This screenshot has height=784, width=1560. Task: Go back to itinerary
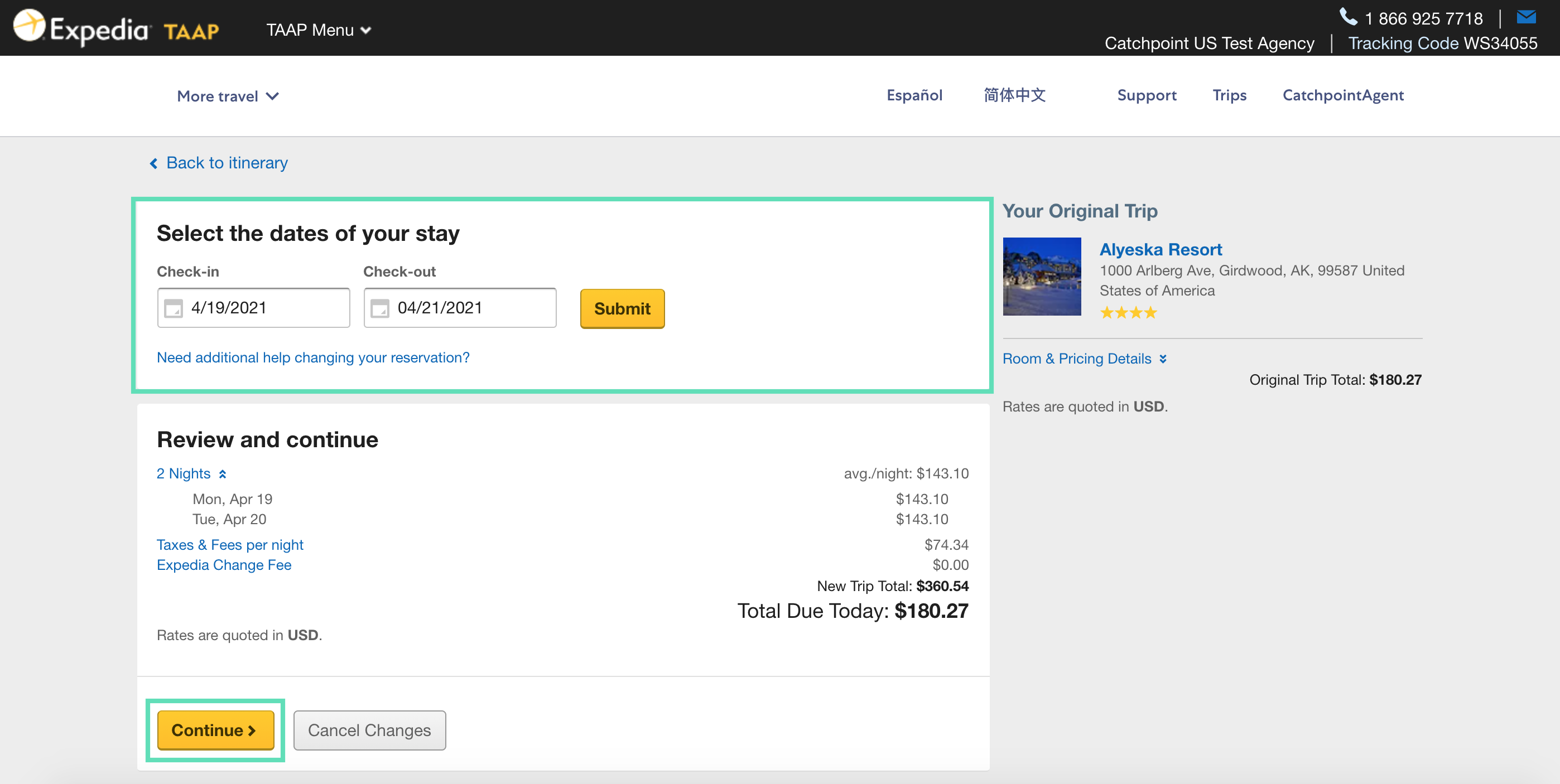tap(227, 163)
